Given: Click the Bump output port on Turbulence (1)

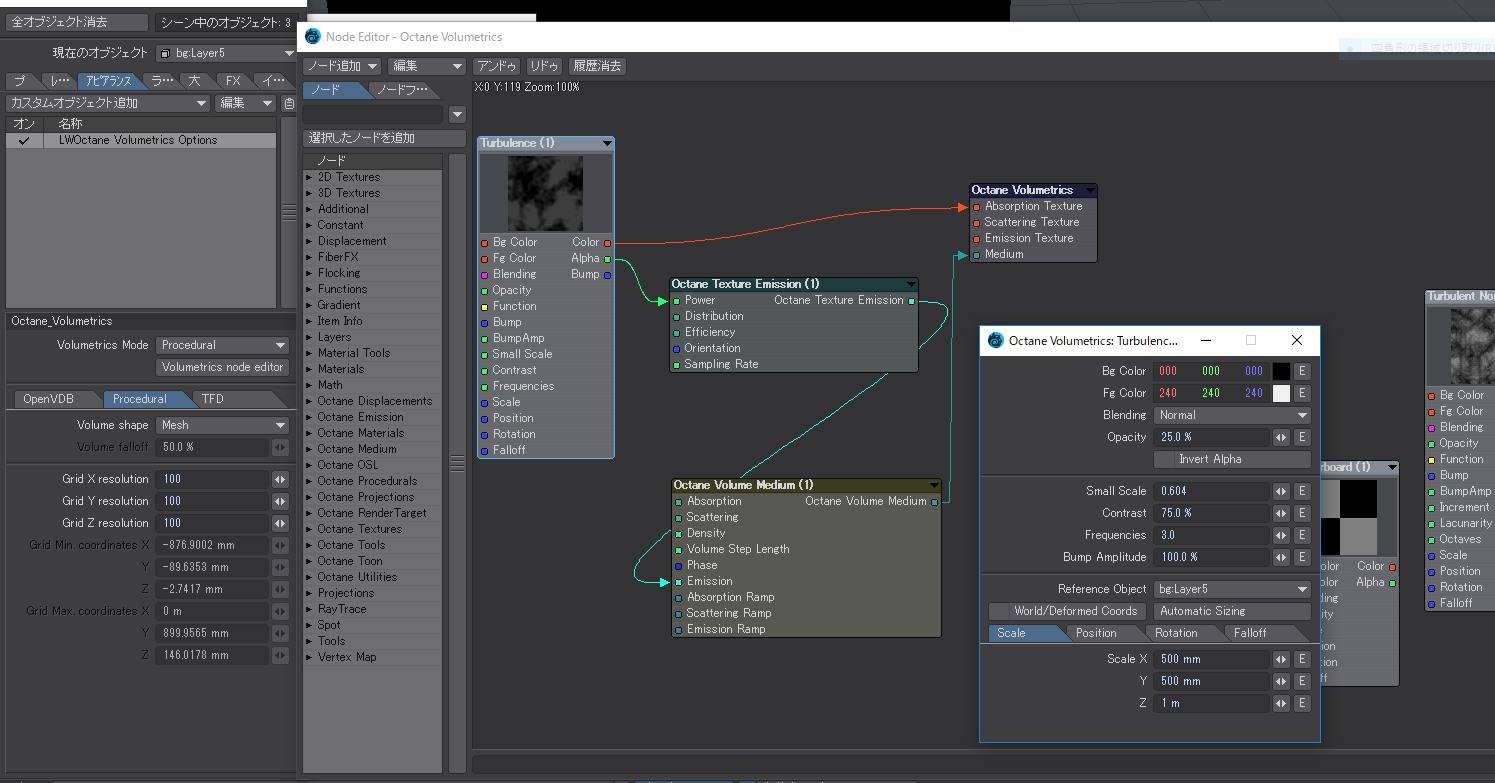Looking at the screenshot, I should pyautogui.click(x=607, y=274).
